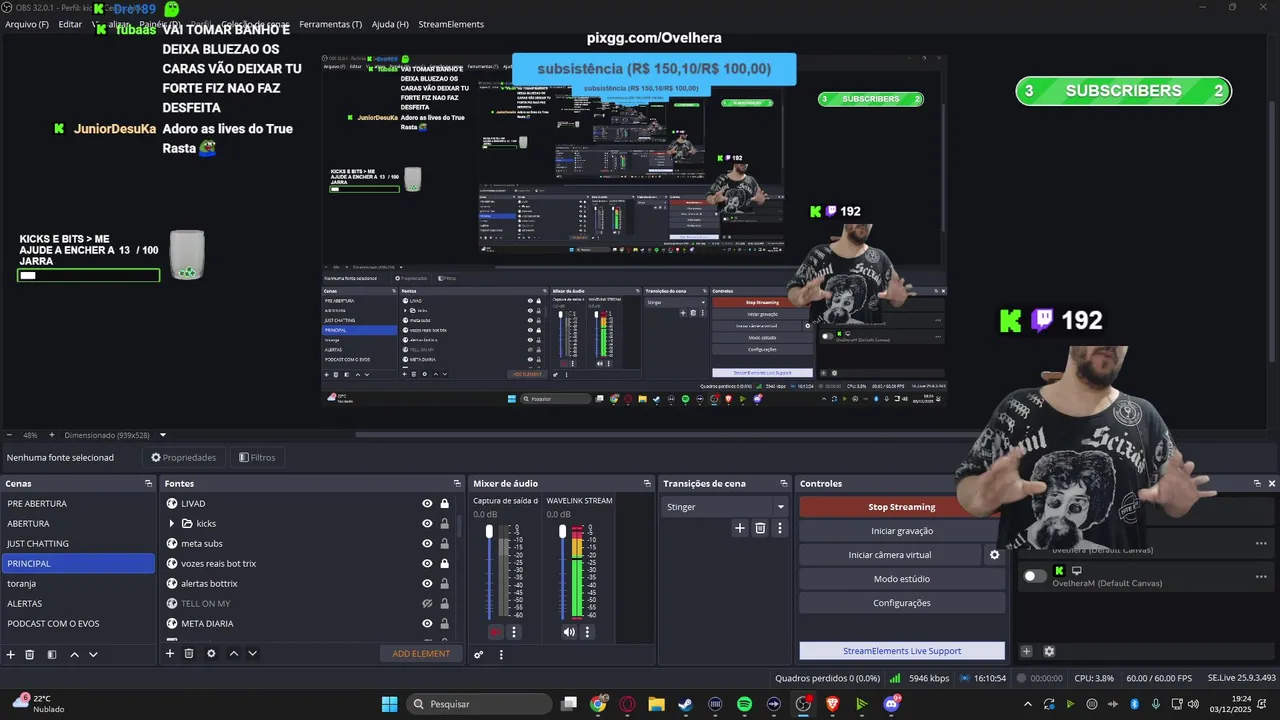Open Captura de saída channel options dots
Viewport: 1280px width, 720px height.
point(514,632)
